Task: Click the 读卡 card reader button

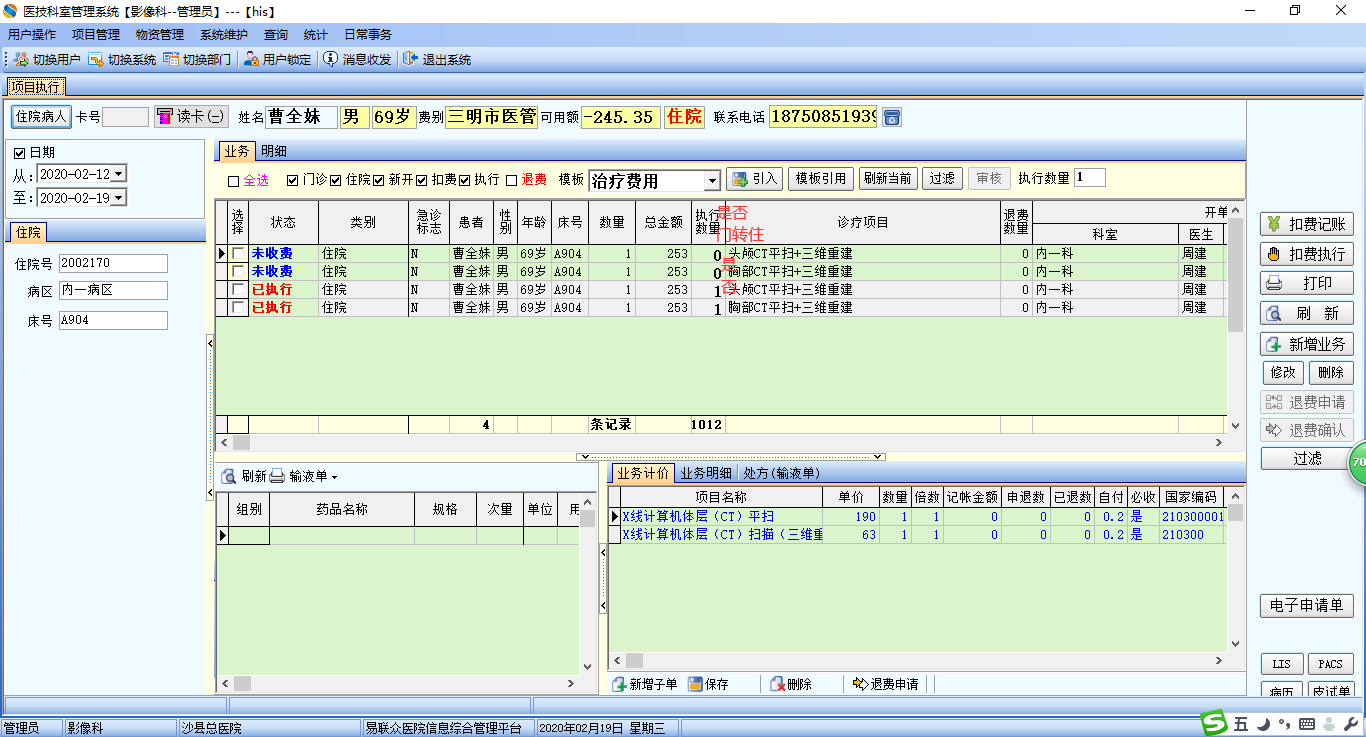Action: coord(190,117)
